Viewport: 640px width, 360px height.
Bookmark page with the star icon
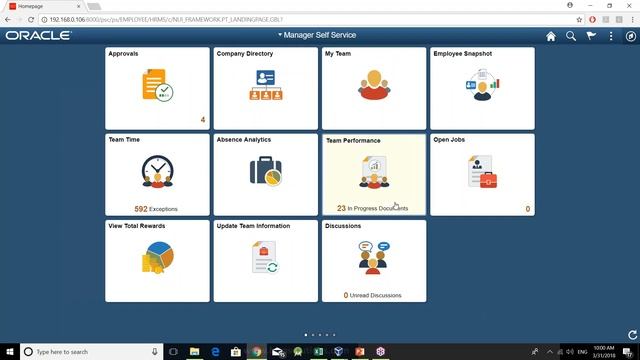click(x=579, y=20)
